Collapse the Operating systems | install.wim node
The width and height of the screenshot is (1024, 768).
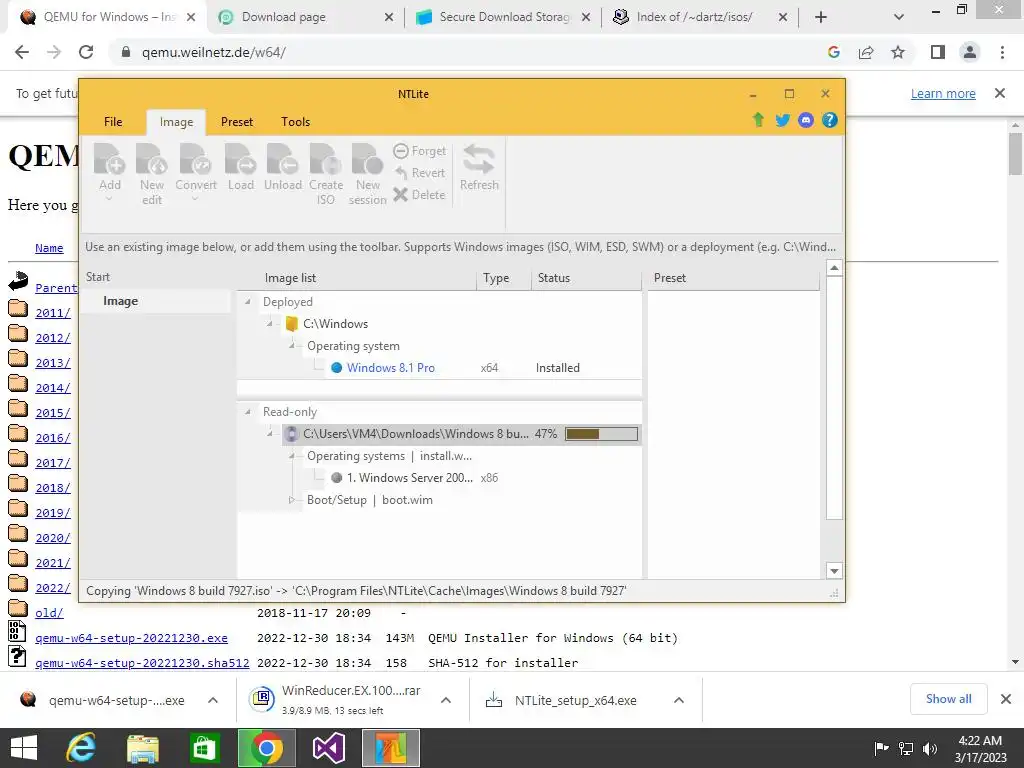click(x=292, y=456)
